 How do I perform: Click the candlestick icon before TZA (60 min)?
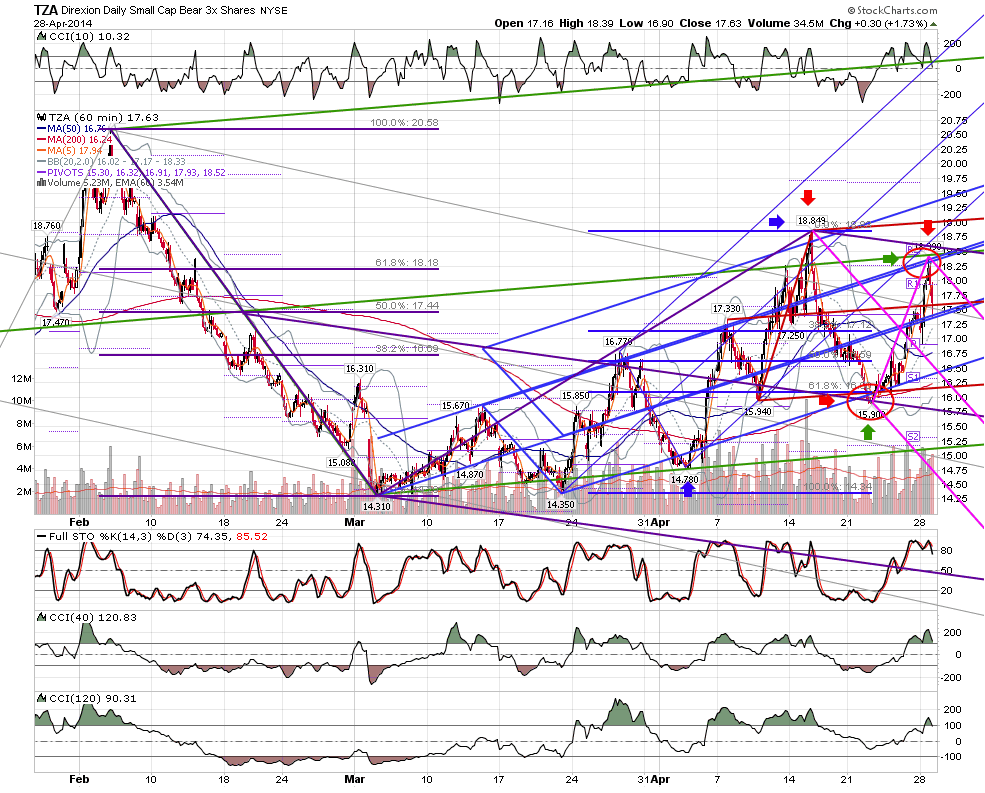[41, 118]
